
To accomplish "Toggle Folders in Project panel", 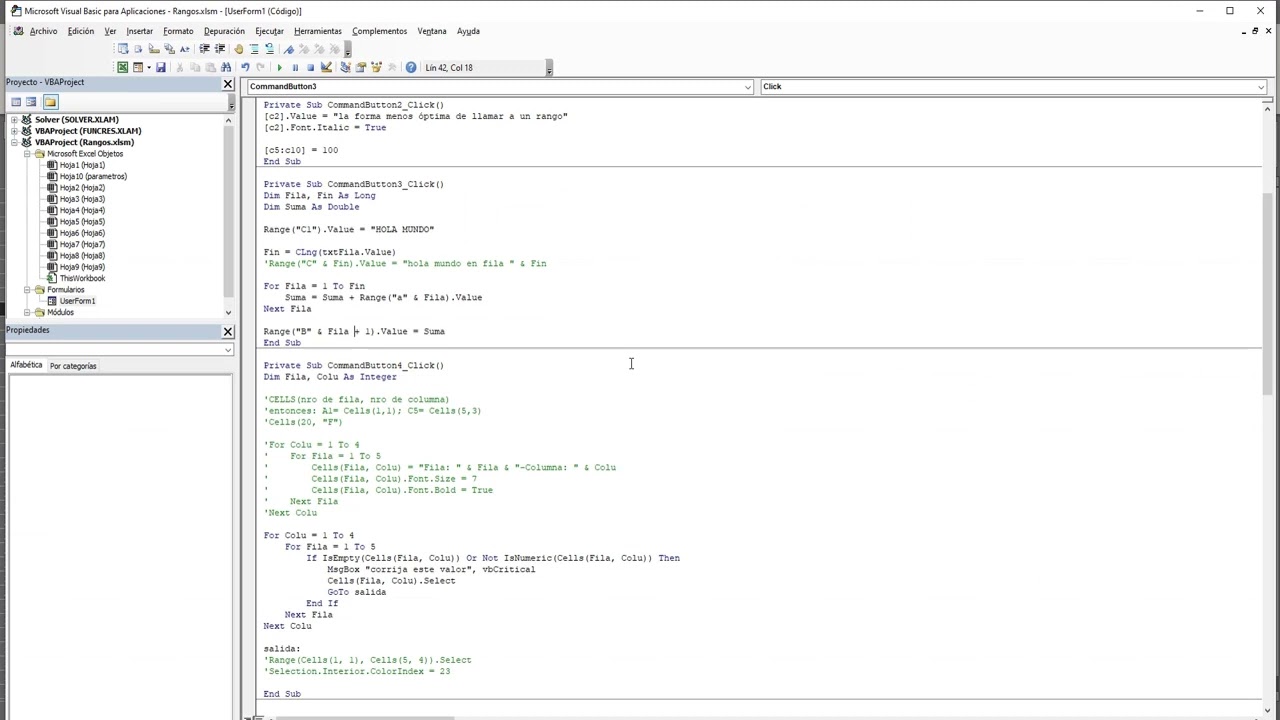I will pyautogui.click(x=50, y=102).
